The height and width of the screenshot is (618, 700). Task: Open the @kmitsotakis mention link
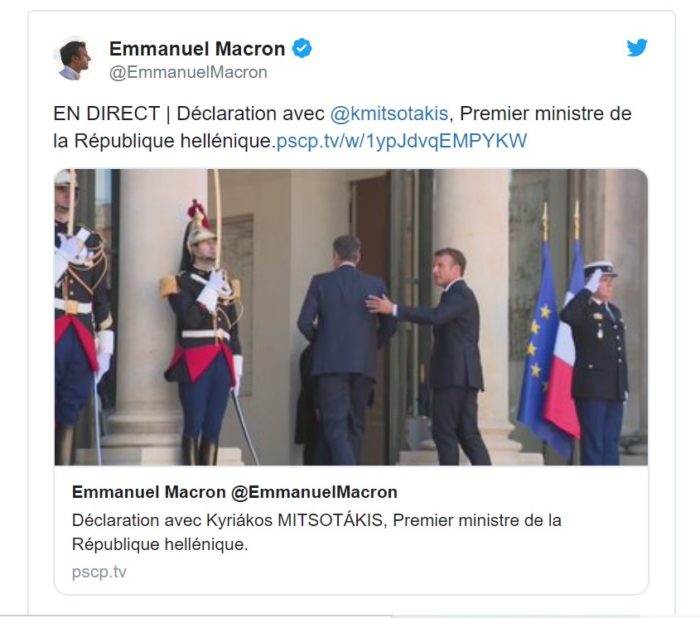389,113
